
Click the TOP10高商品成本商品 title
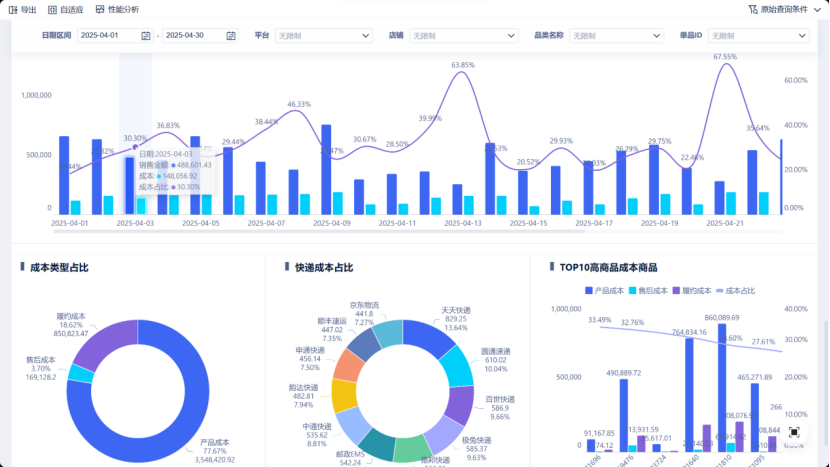coord(608,267)
